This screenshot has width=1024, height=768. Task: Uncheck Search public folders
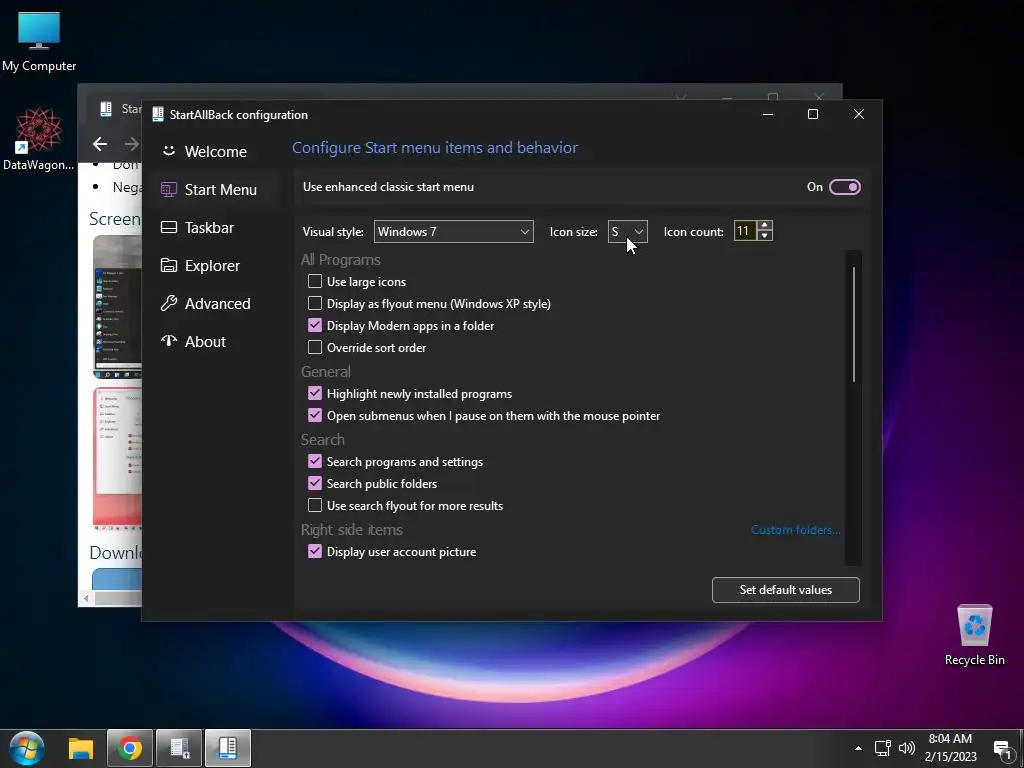315,483
